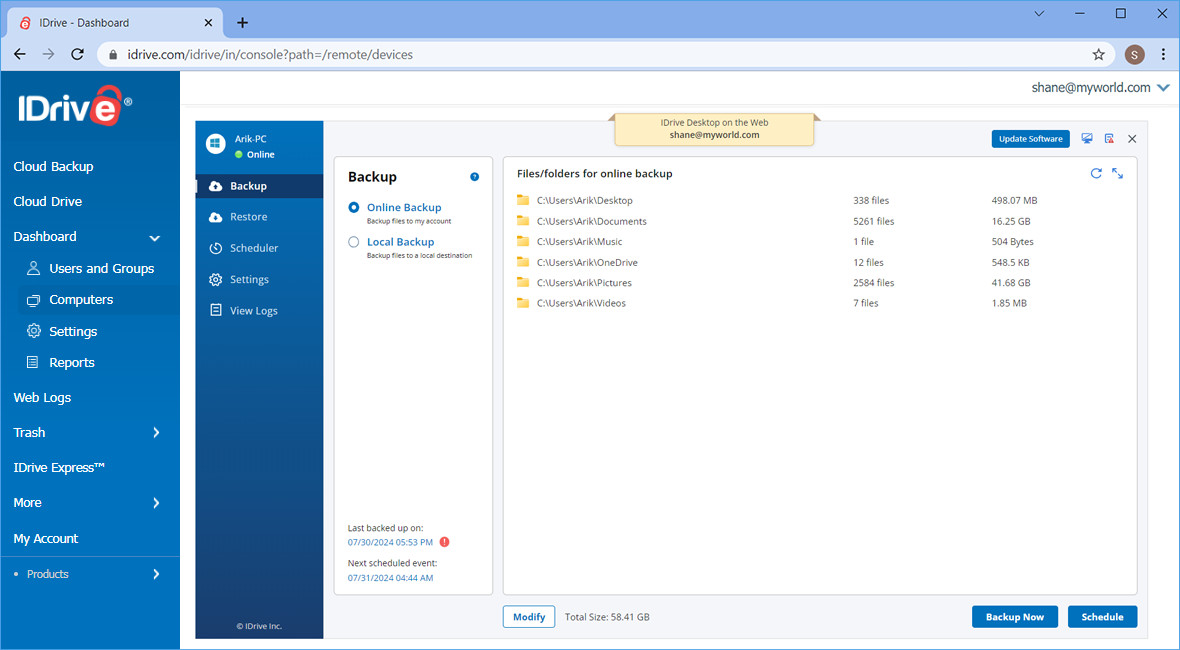Click the Modify button
Viewport: 1180px width, 650px height.
[528, 617]
